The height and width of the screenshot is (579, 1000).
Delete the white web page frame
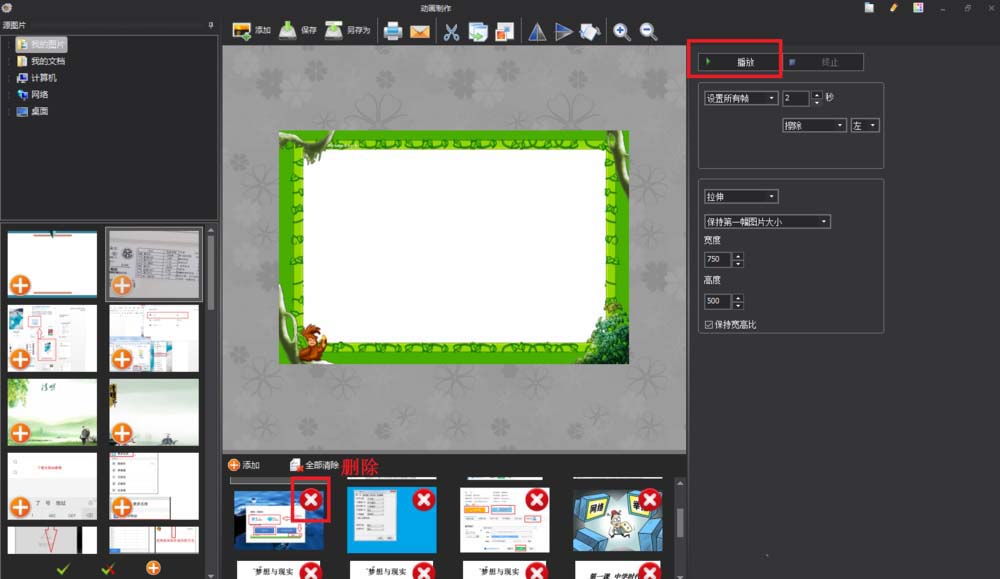pos(537,500)
